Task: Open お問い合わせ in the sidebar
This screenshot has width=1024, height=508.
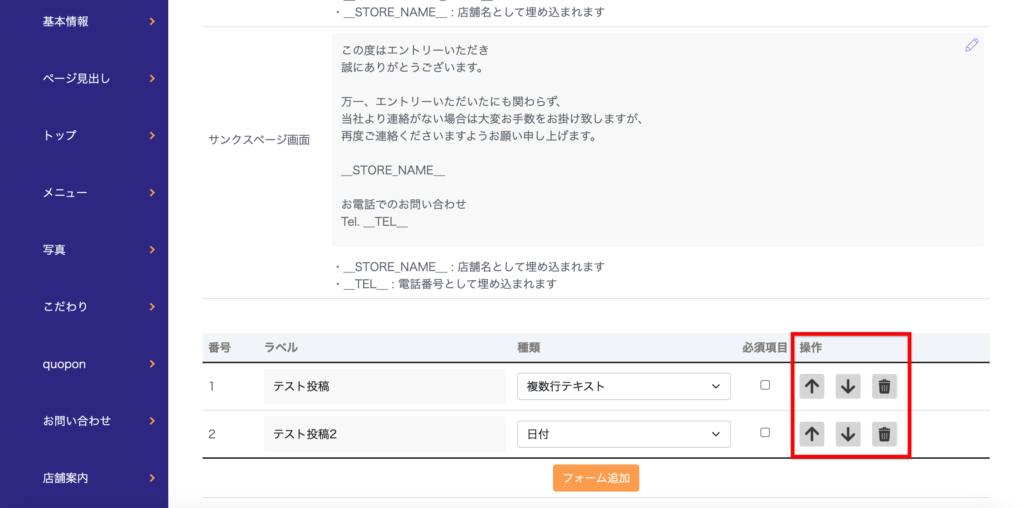Action: 83,421
